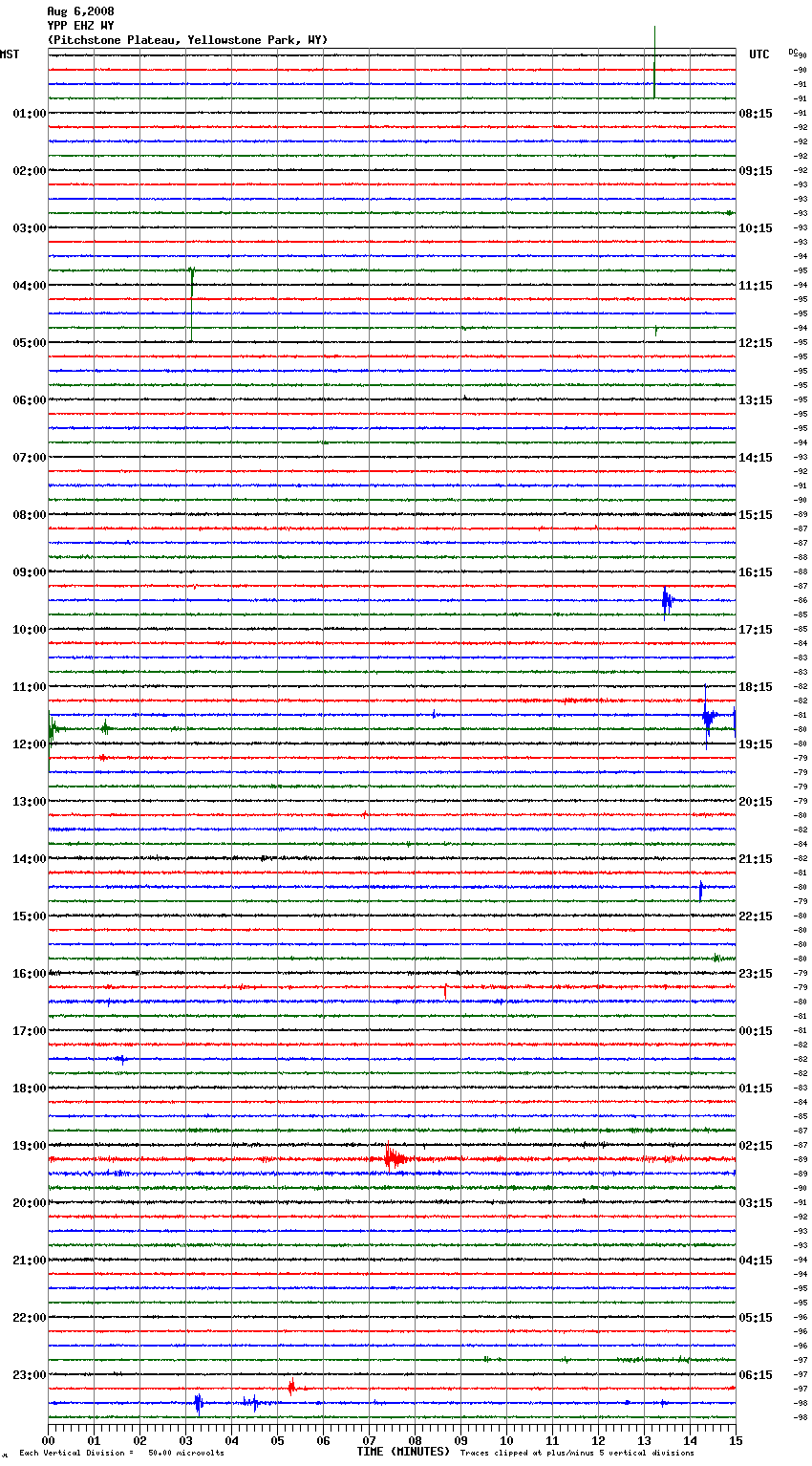Click the DC offset column header
Image resolution: width=812 pixels, height=1466 pixels.
[x=795, y=54]
